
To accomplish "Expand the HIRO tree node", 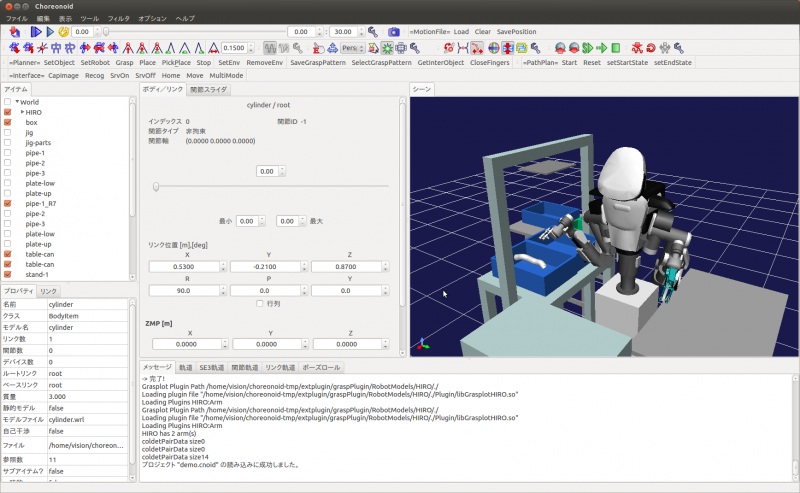I will (x=22, y=112).
